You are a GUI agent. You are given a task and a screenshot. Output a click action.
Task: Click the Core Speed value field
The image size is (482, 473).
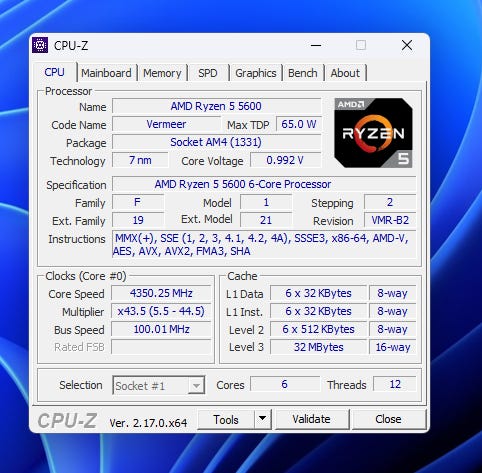[x=161, y=293]
